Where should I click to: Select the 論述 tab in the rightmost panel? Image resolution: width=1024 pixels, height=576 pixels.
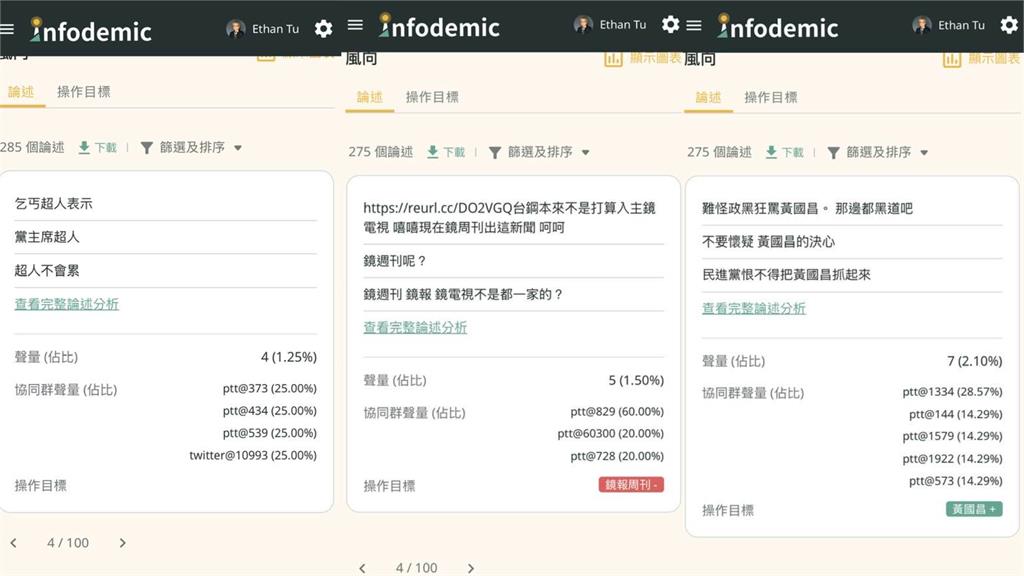(708, 97)
